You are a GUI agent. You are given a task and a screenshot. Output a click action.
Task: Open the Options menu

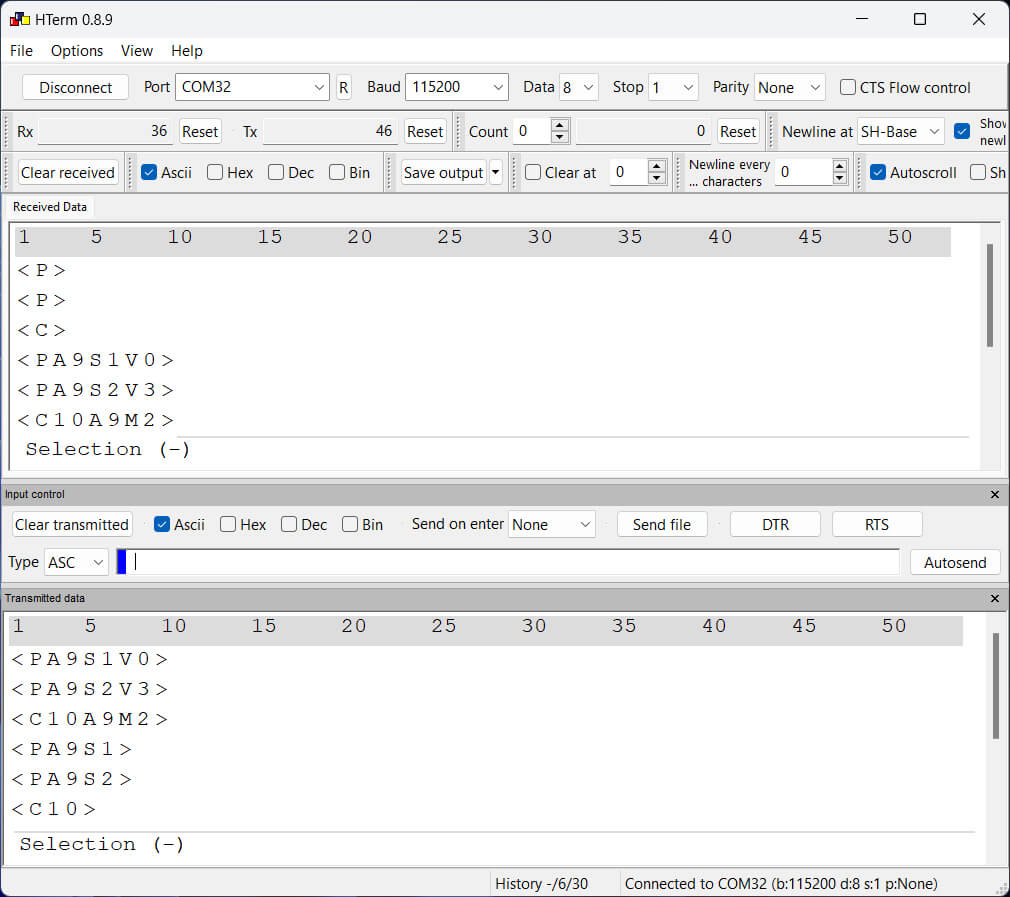[x=77, y=50]
